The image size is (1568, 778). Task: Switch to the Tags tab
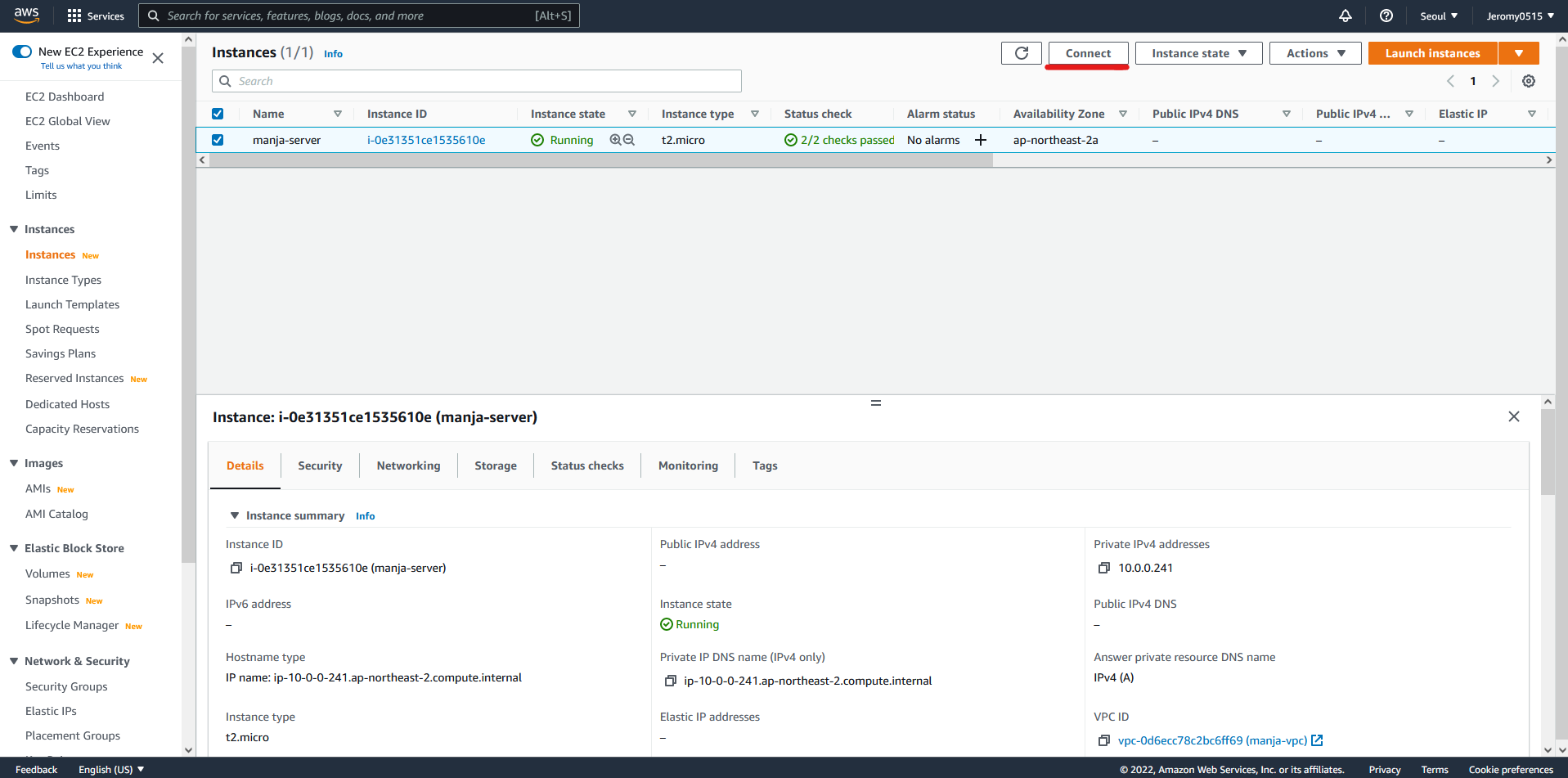pos(765,465)
